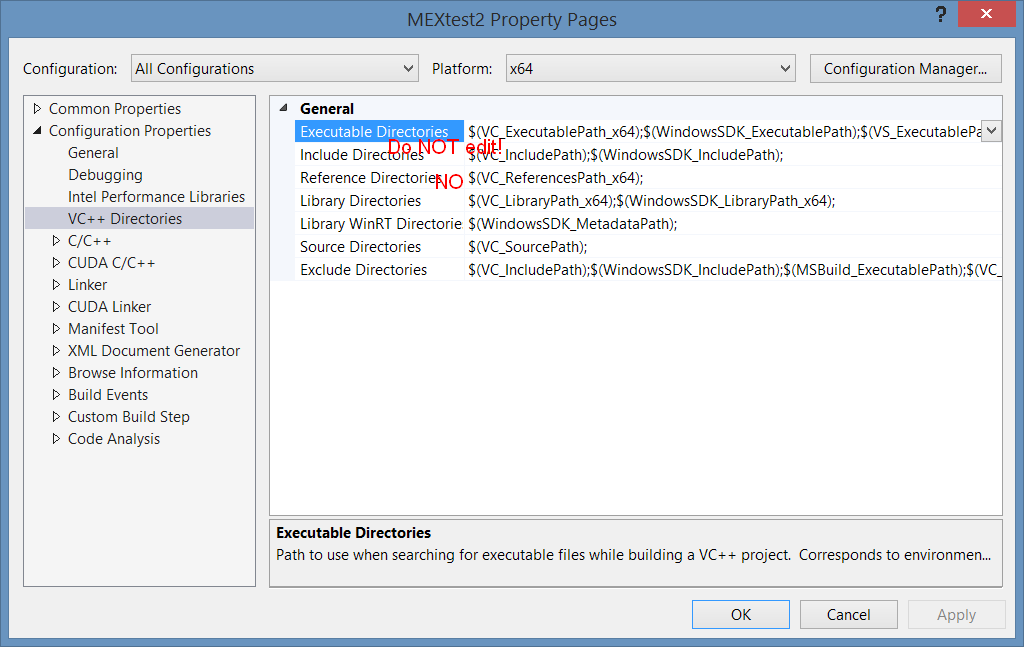Select XML Document Generator tree label

coord(154,351)
